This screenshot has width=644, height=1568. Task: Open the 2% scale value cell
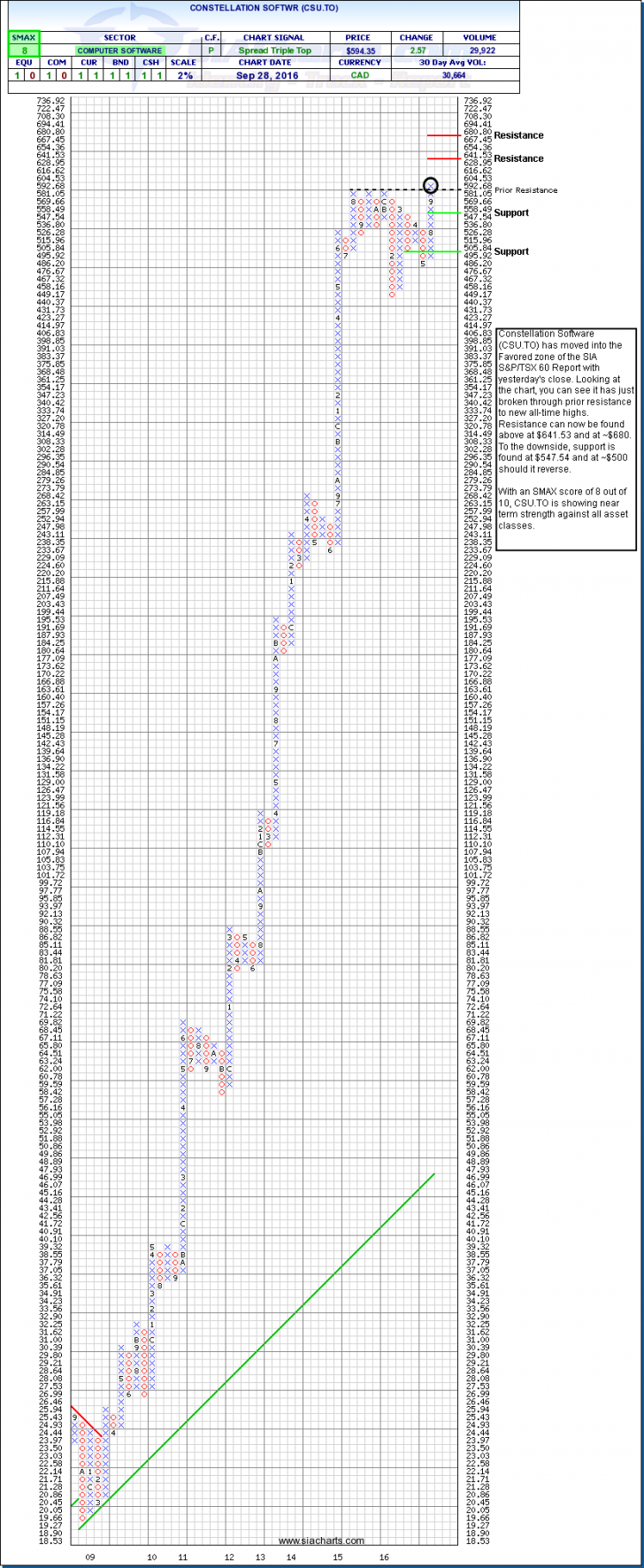183,75
